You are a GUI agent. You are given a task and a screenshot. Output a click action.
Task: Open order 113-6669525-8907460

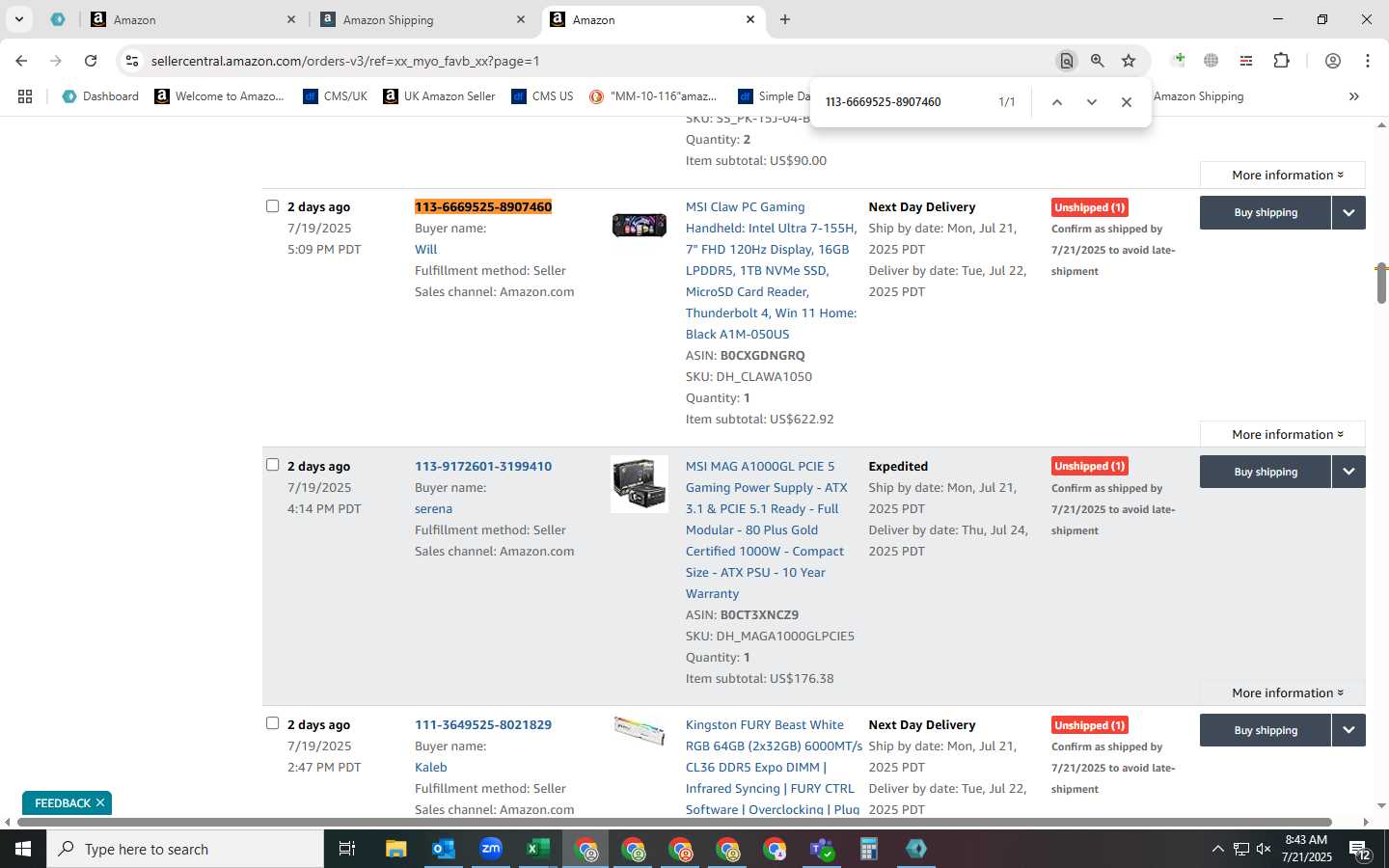coord(483,207)
